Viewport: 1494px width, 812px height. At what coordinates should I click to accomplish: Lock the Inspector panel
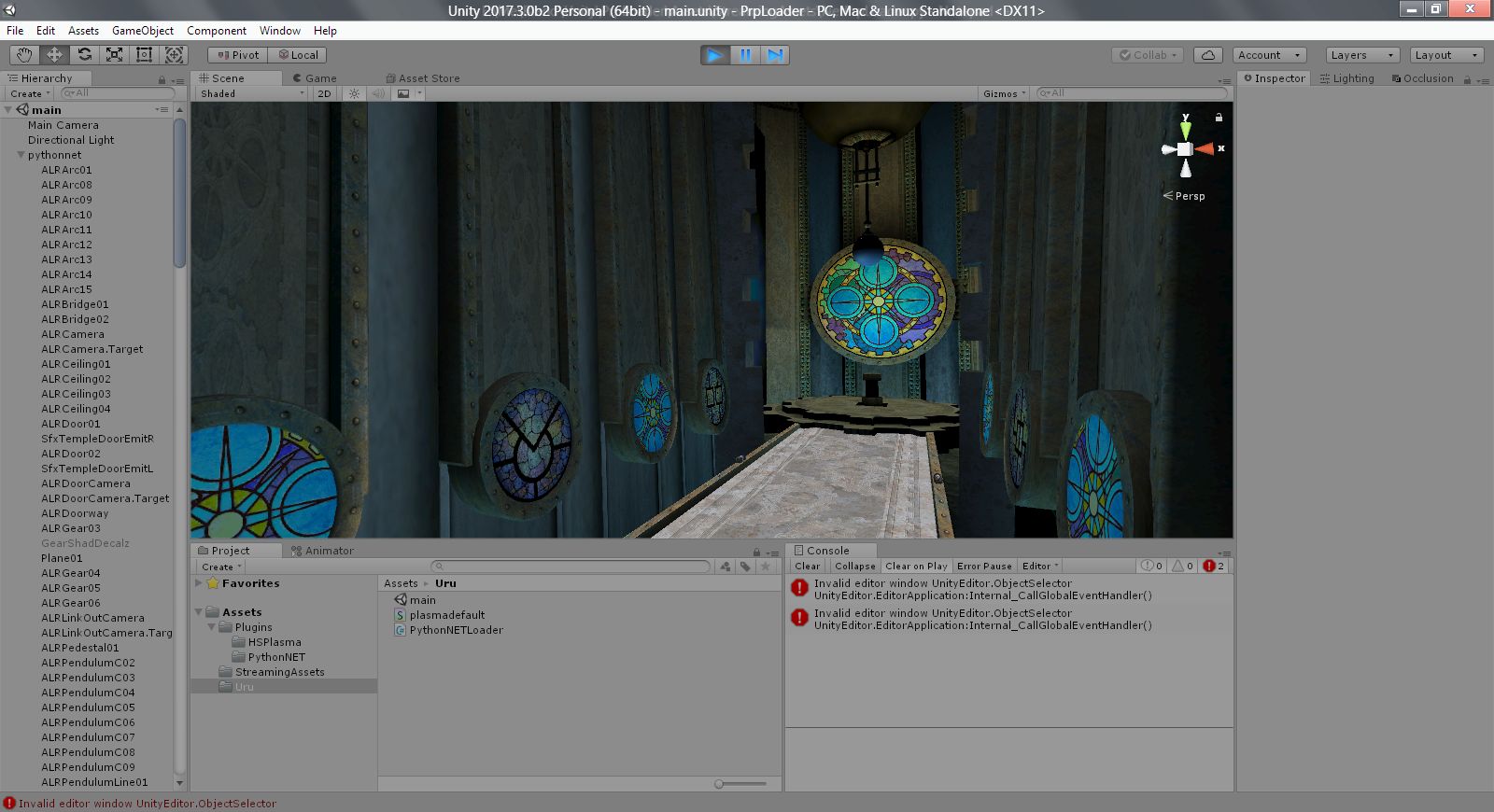coord(1467,79)
